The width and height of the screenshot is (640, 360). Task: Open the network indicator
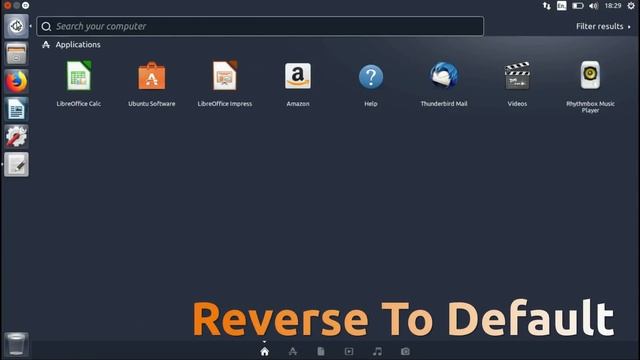click(x=547, y=6)
